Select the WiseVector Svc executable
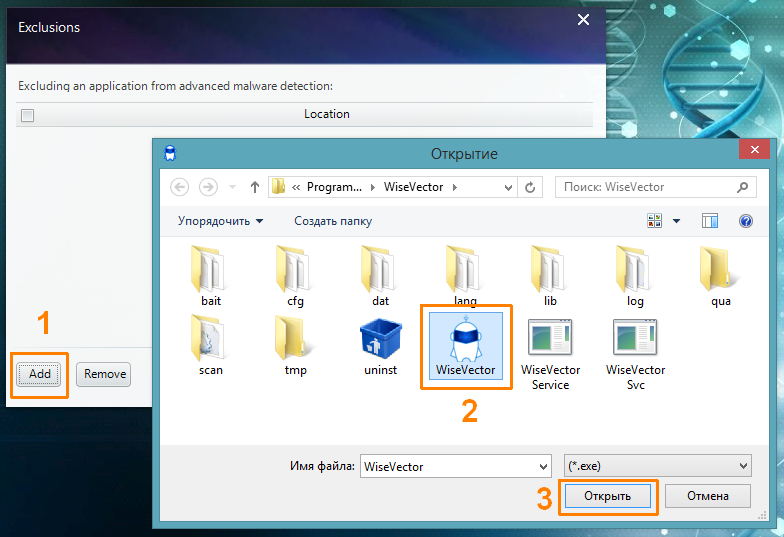The width and height of the screenshot is (784, 537). [636, 354]
